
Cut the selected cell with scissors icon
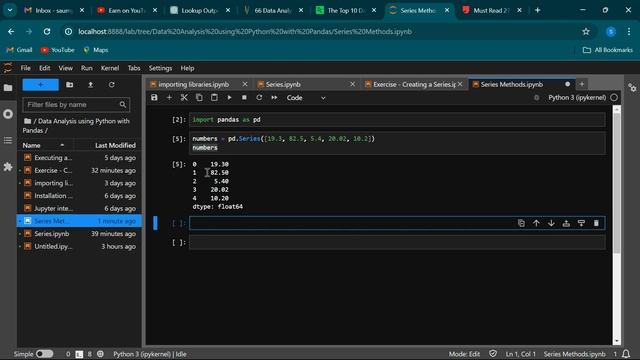click(184, 98)
